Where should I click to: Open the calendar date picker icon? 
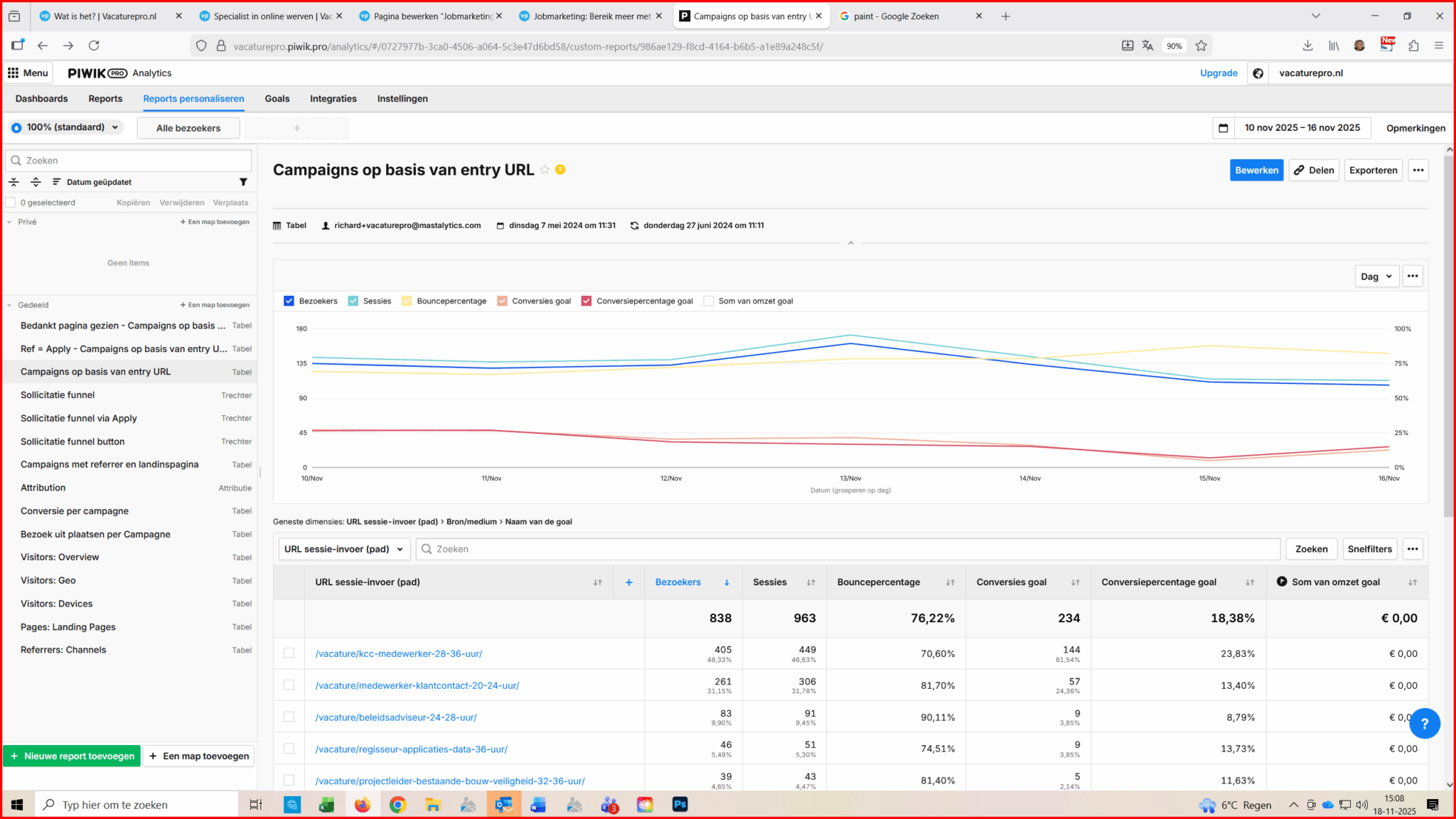(1224, 128)
